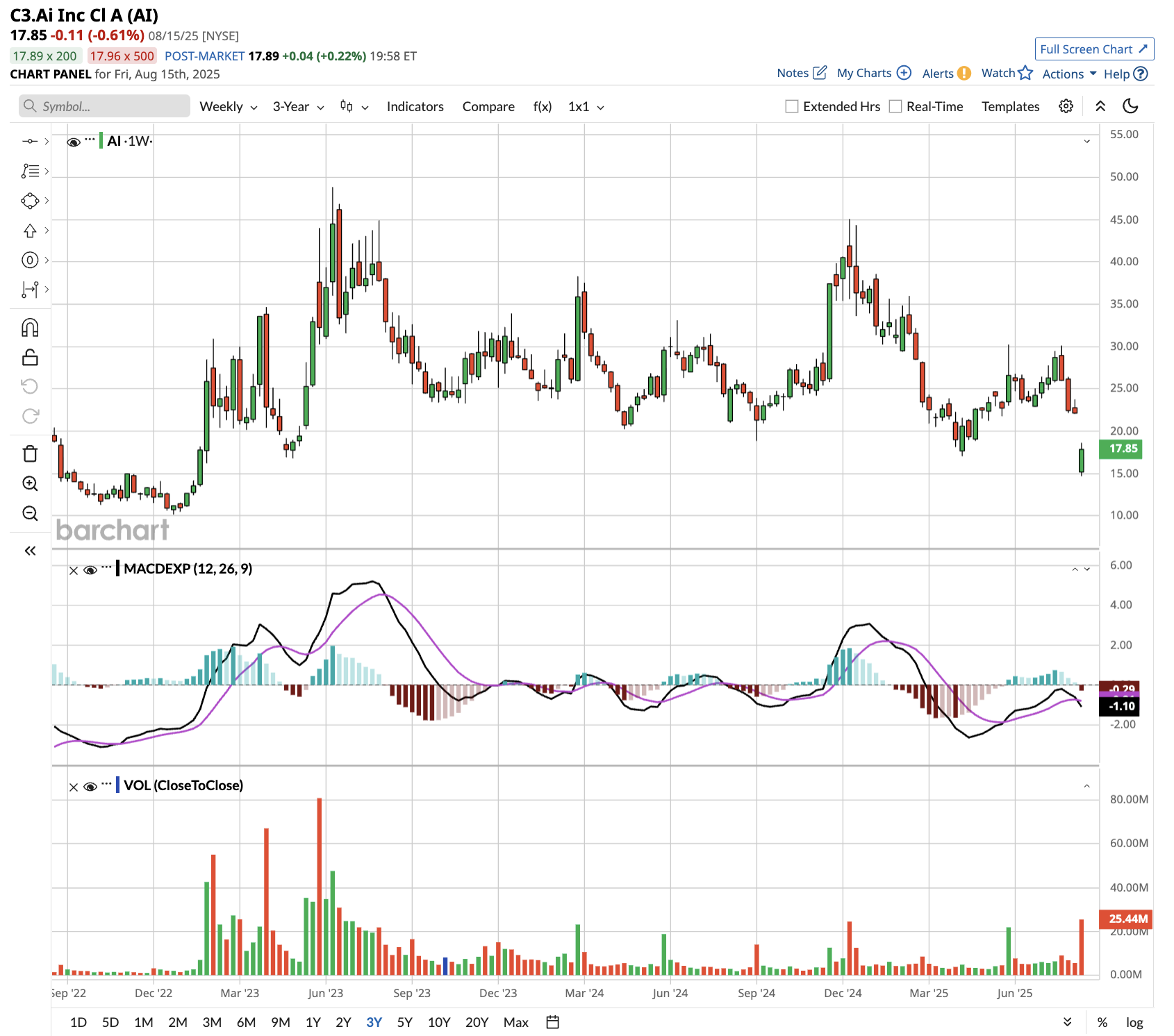Viewport: 1174px width, 1036px height.
Task: Open the date range calendar picker
Action: (x=553, y=1022)
